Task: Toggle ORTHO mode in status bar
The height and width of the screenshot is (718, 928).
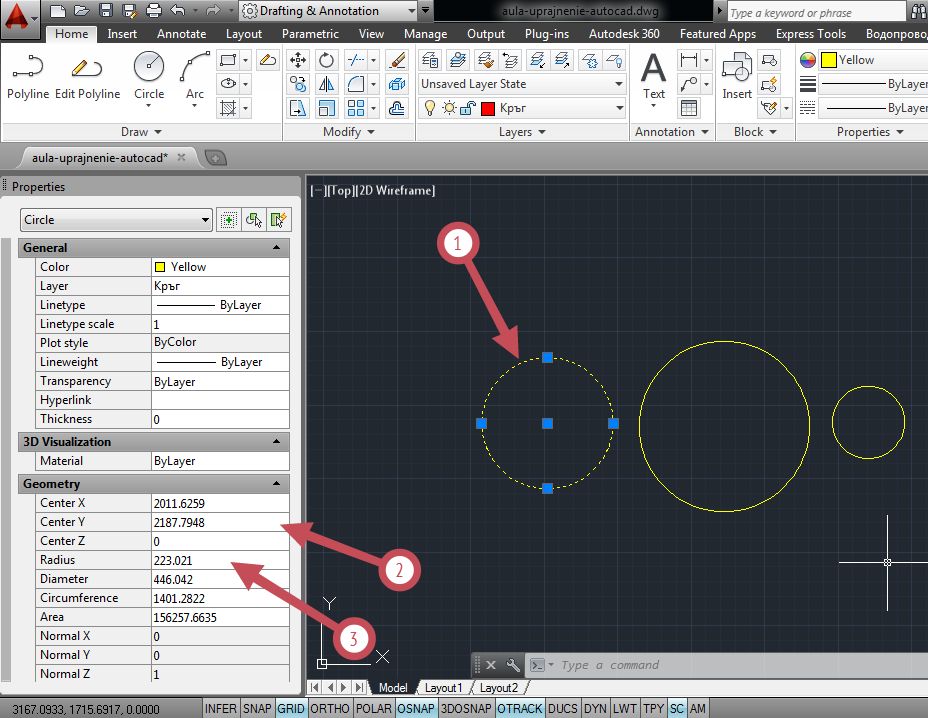Action: click(x=330, y=709)
